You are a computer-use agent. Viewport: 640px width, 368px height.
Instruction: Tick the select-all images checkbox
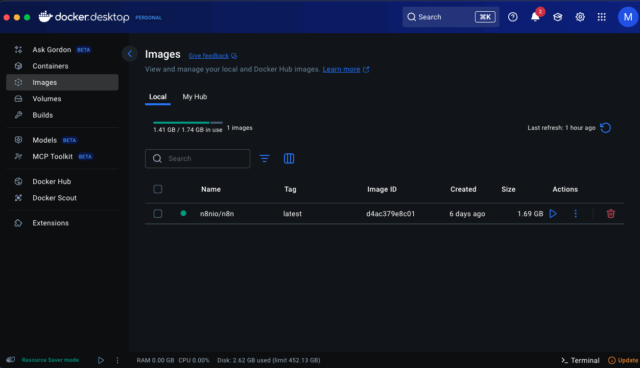click(158, 189)
